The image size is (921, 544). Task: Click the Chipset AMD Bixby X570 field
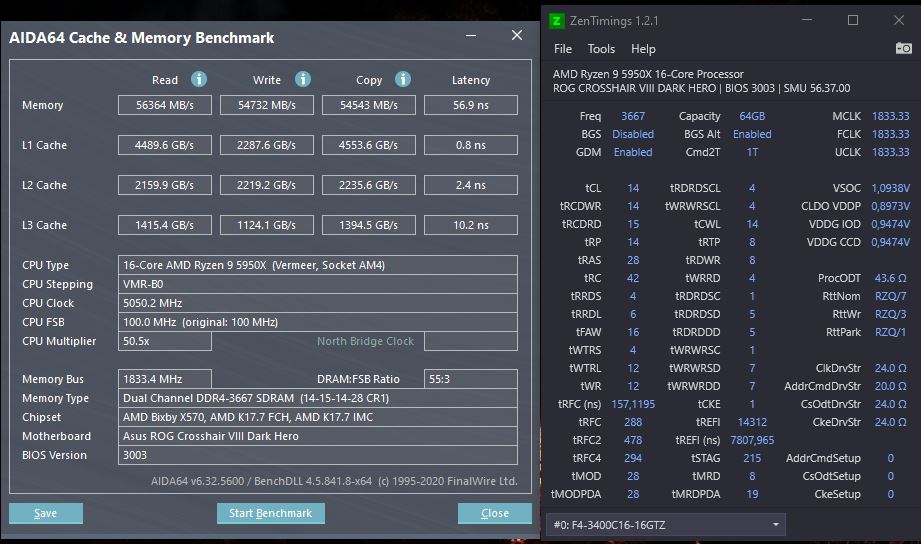[x=318, y=417]
